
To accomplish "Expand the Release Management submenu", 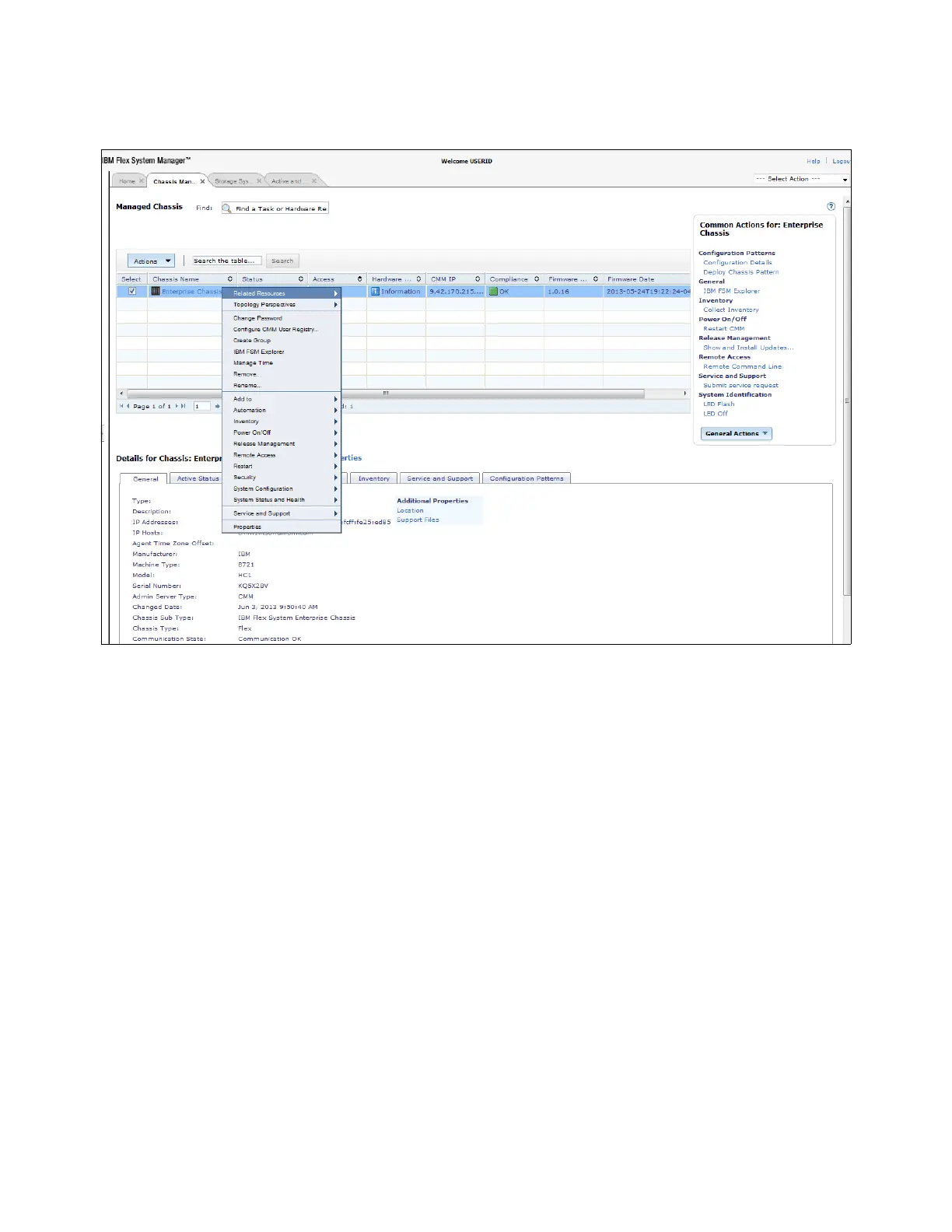I will click(282, 444).
